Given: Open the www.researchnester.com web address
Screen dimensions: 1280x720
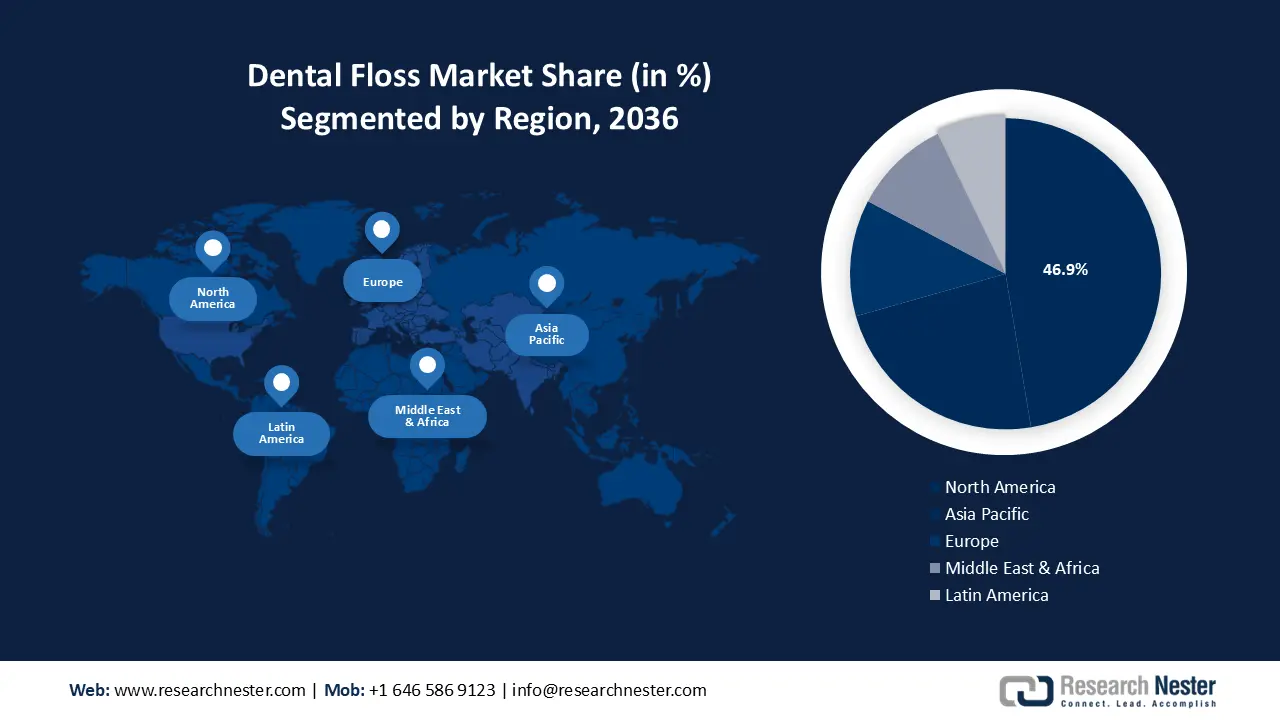Looking at the screenshot, I should pyautogui.click(x=210, y=690).
